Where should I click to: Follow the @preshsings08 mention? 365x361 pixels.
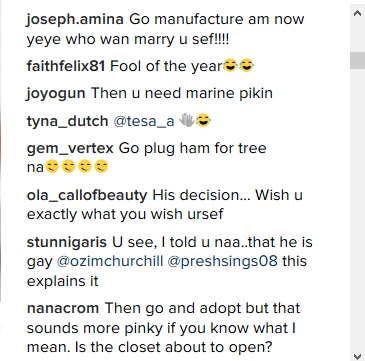(222, 261)
